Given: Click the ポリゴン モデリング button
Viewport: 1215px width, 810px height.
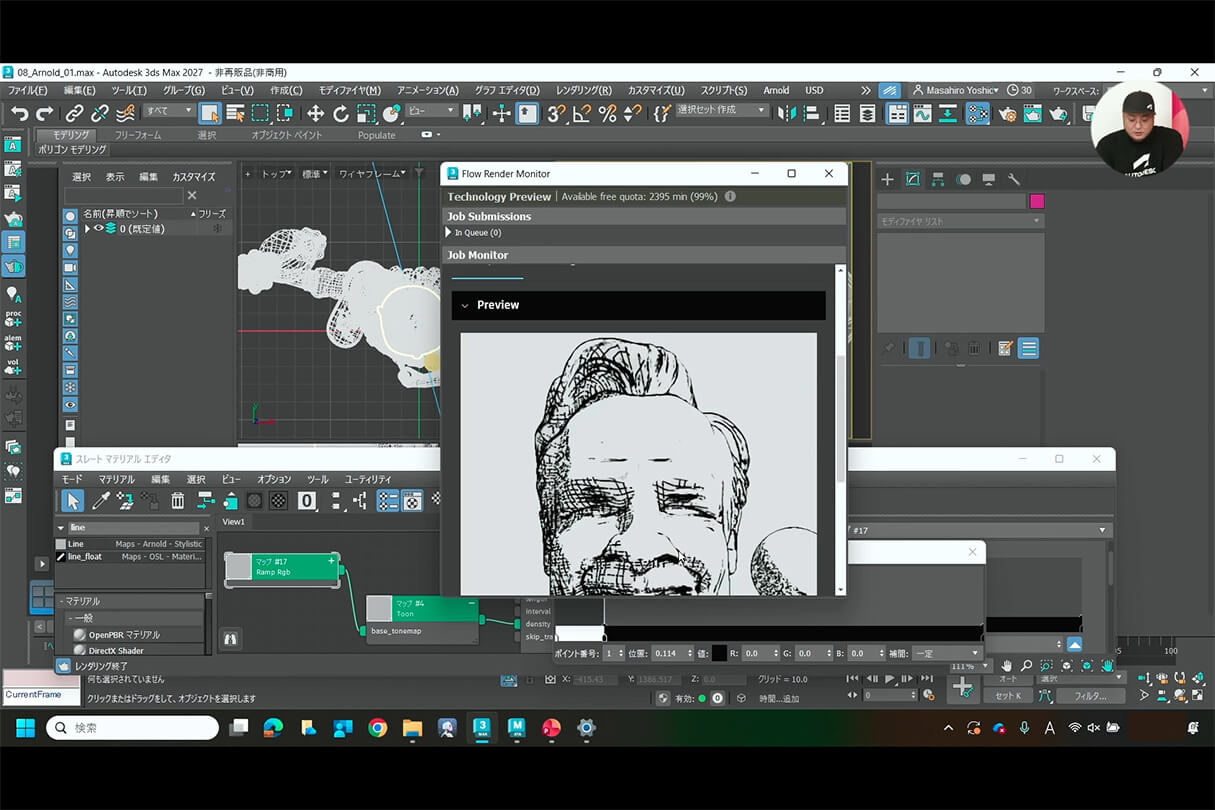Looking at the screenshot, I should tap(72, 149).
